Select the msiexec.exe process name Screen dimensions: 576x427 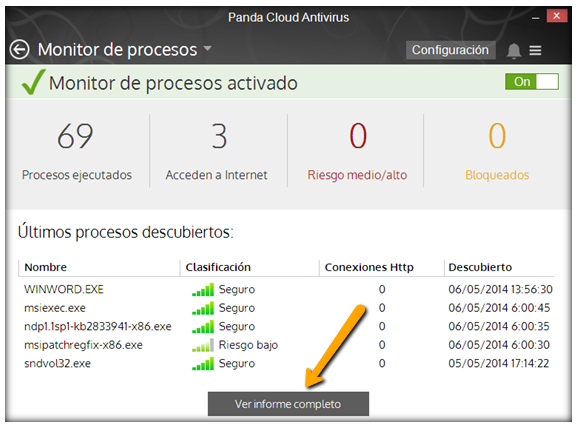coord(55,308)
